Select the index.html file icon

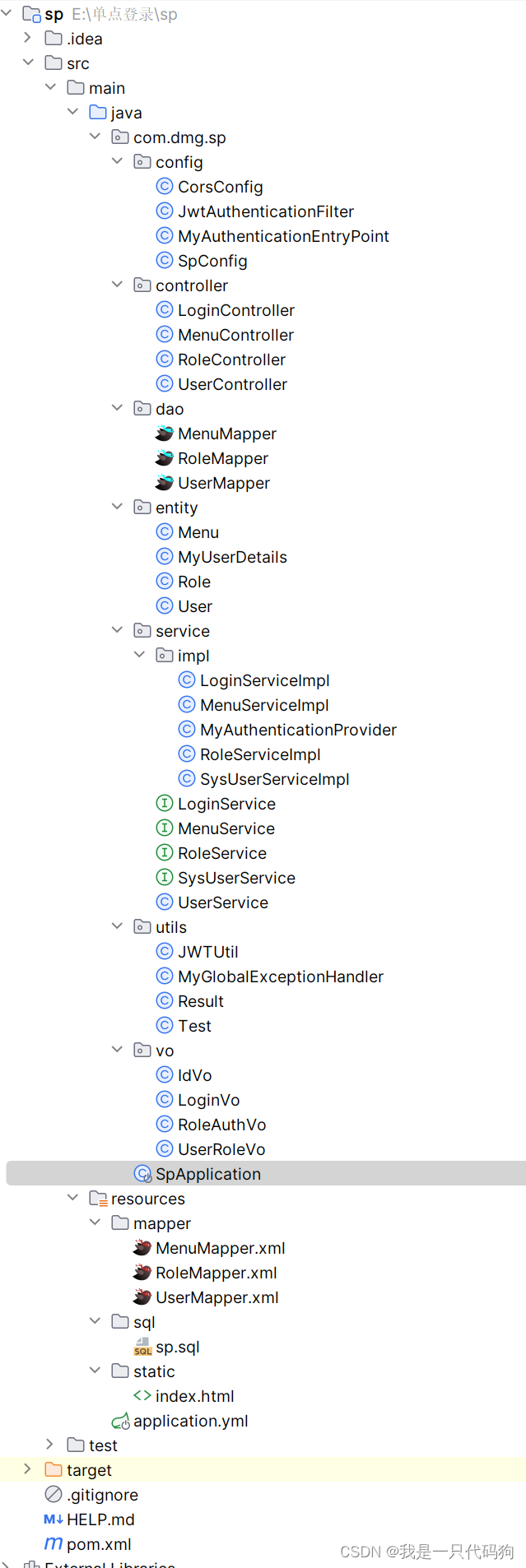[142, 1396]
